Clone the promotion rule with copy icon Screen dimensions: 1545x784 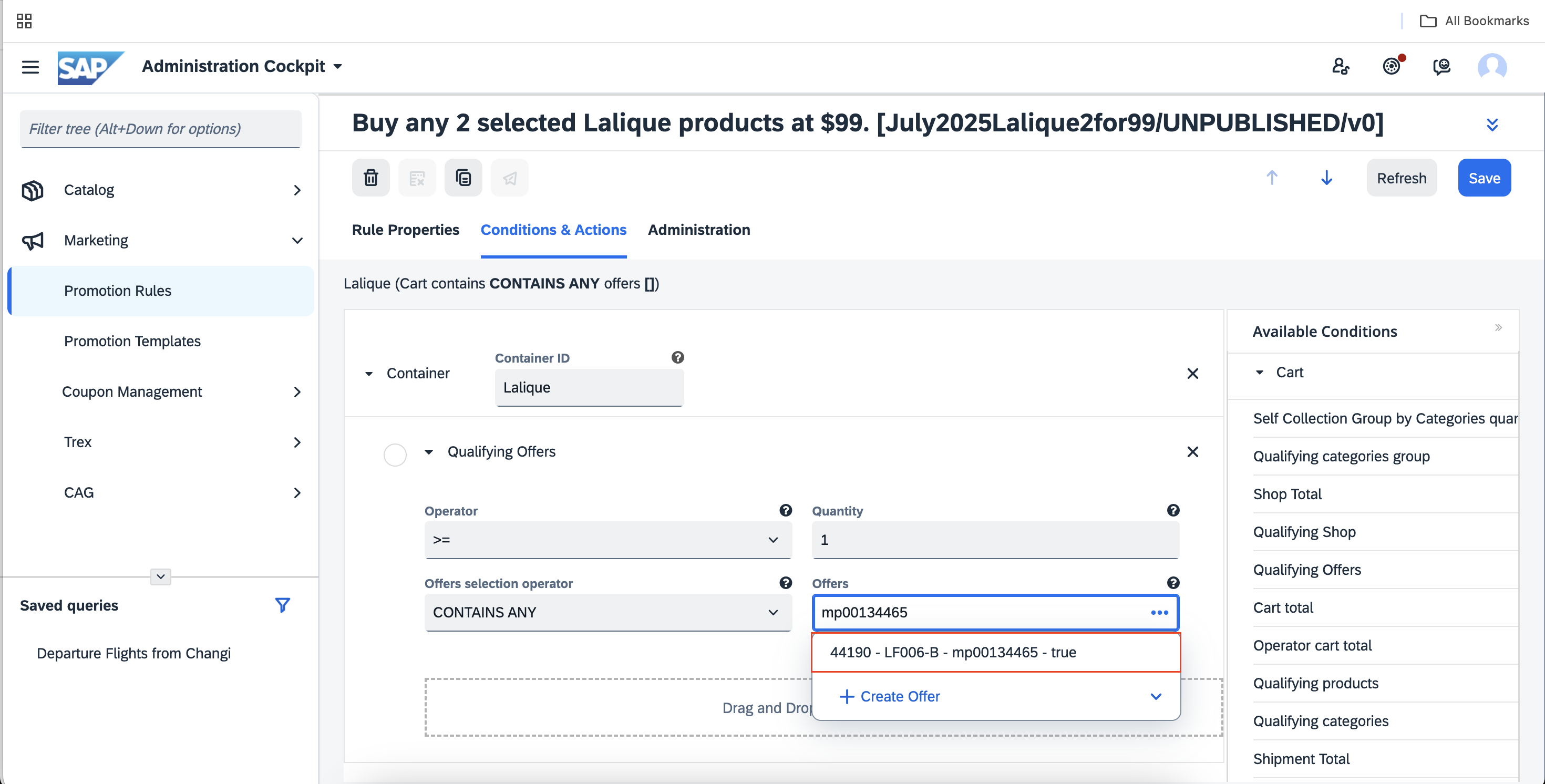tap(463, 178)
